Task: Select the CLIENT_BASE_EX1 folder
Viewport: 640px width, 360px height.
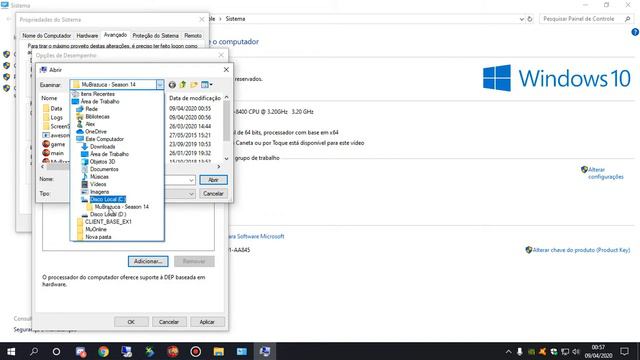Action: (x=108, y=222)
